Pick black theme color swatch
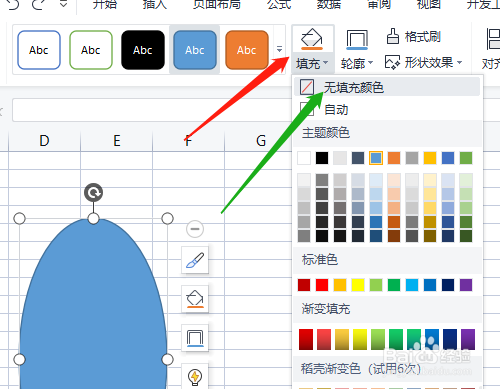Viewport: 500px width, 389px height. (x=322, y=158)
